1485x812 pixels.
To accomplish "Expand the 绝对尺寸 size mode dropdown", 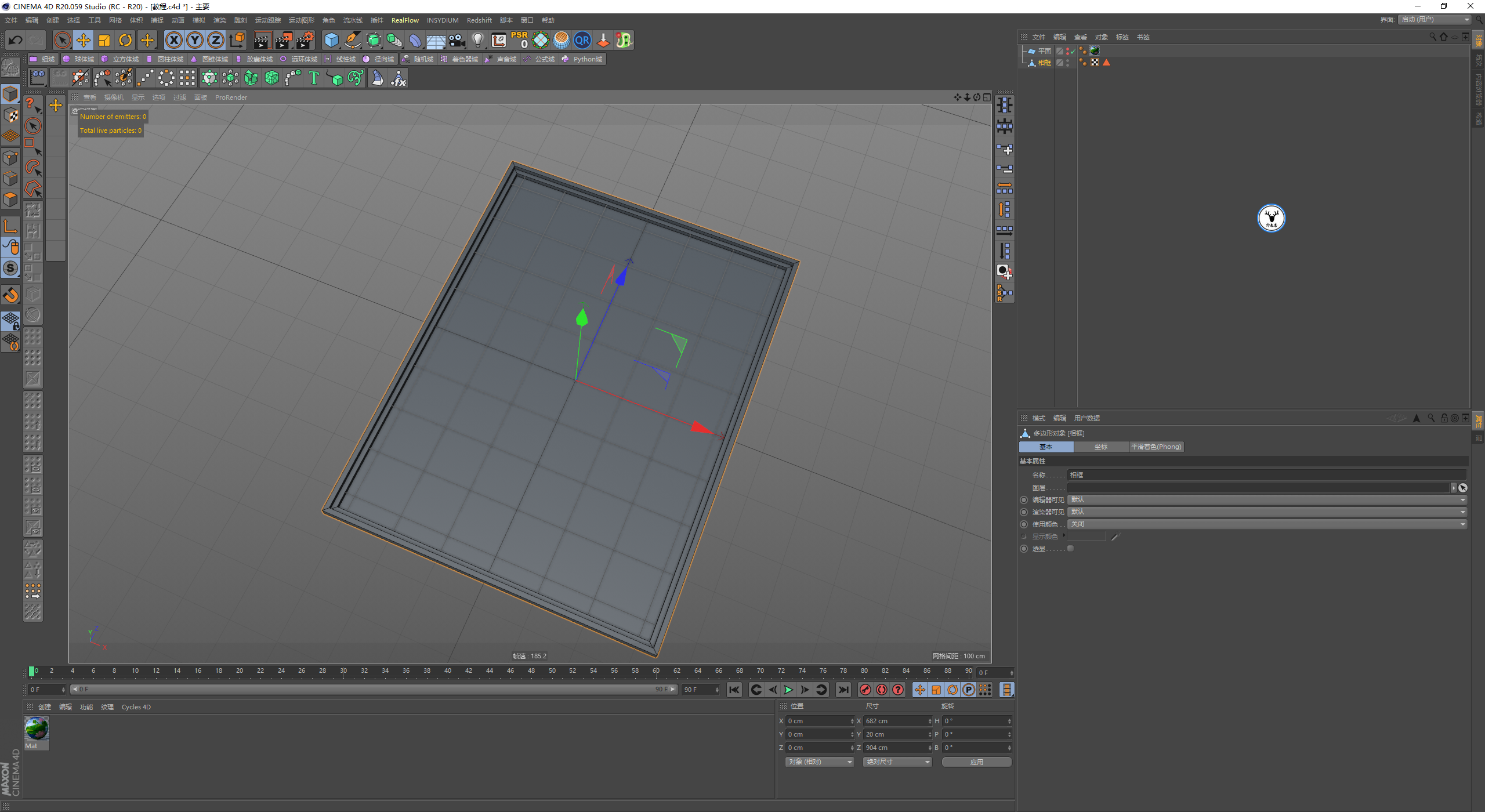I will (x=897, y=762).
